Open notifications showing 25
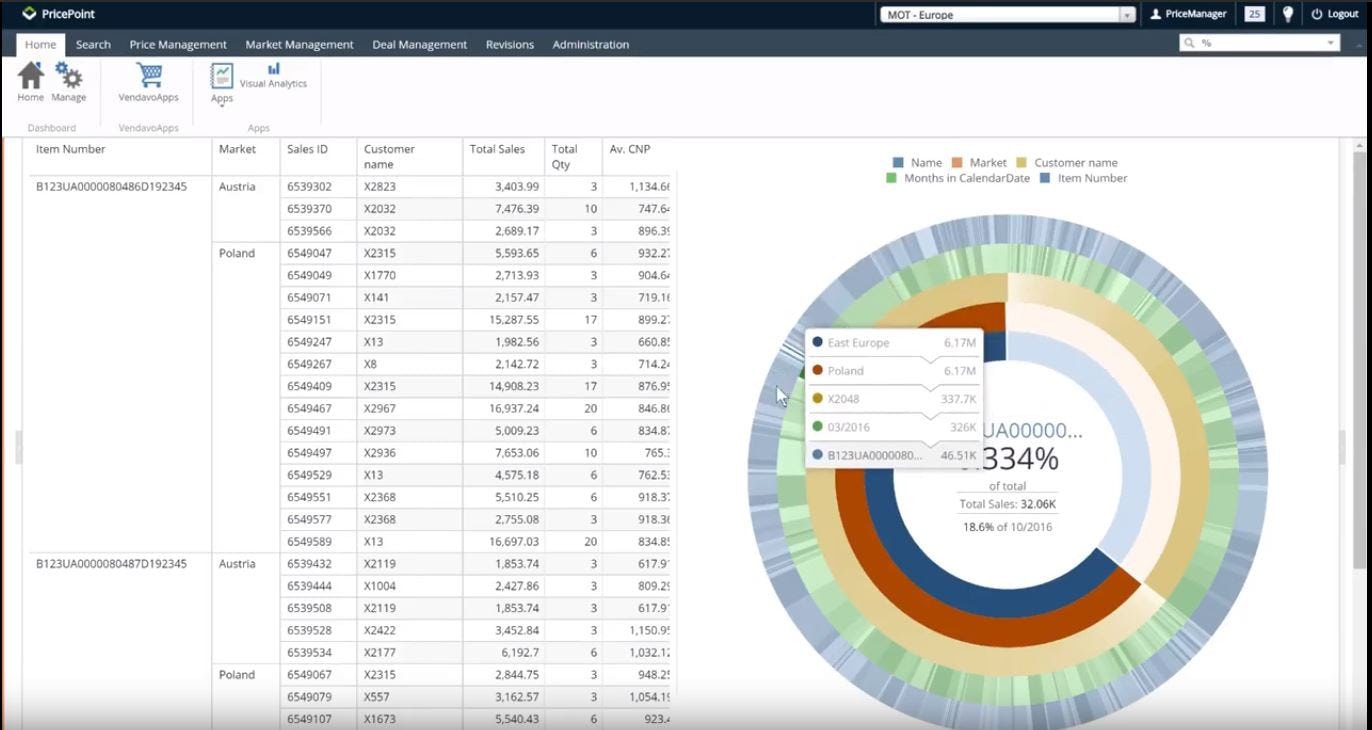The width and height of the screenshot is (1372, 730). 1253,14
